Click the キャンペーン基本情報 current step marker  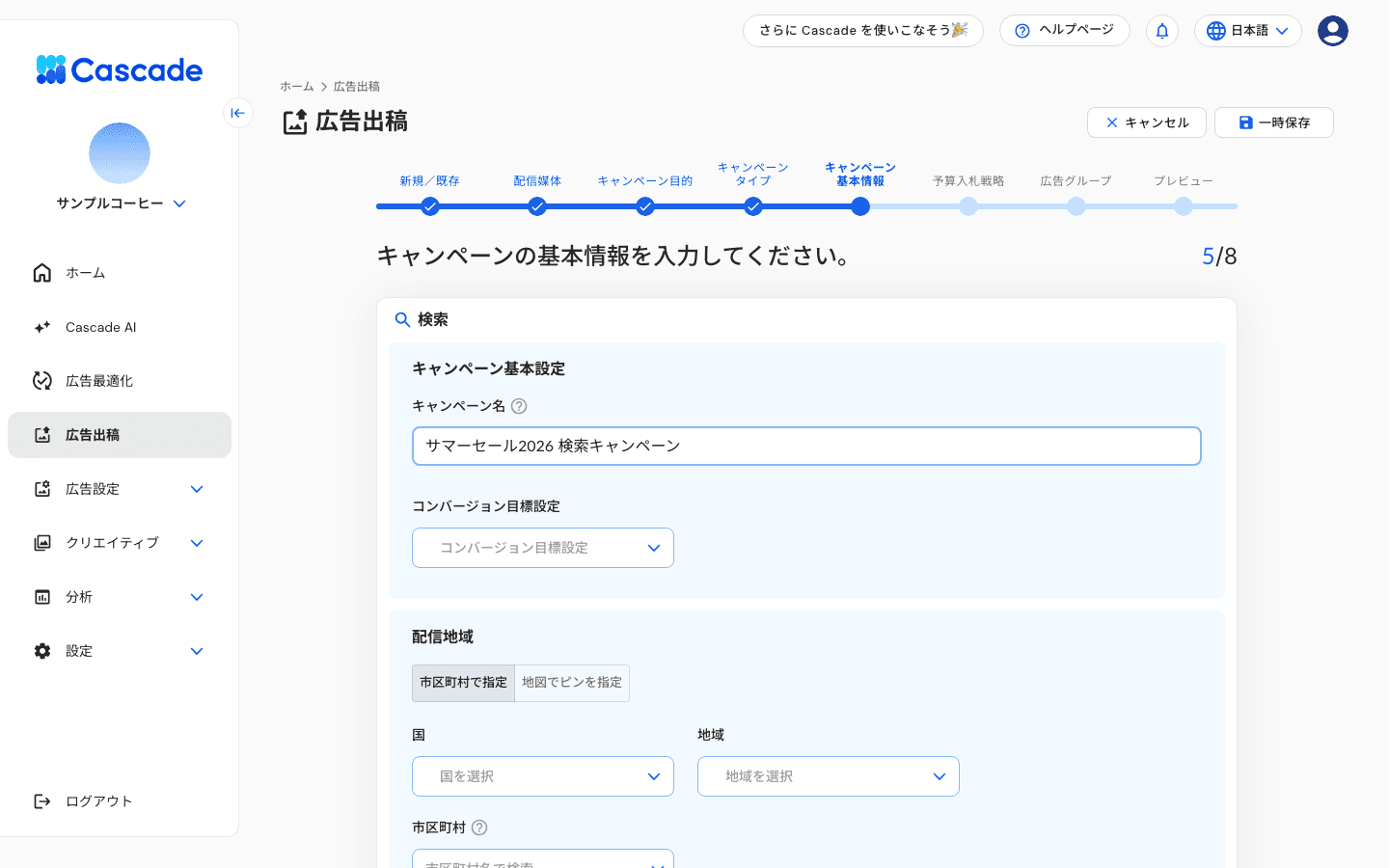pyautogui.click(x=860, y=206)
